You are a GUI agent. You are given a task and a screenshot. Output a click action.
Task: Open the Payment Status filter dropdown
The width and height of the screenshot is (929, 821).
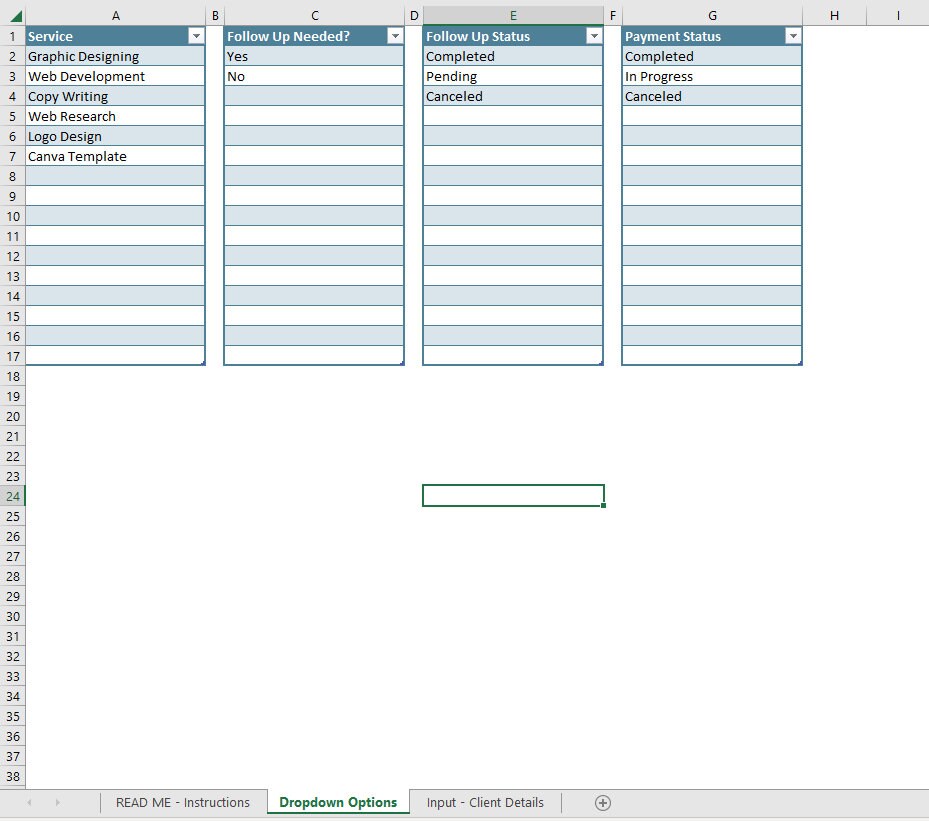point(794,36)
